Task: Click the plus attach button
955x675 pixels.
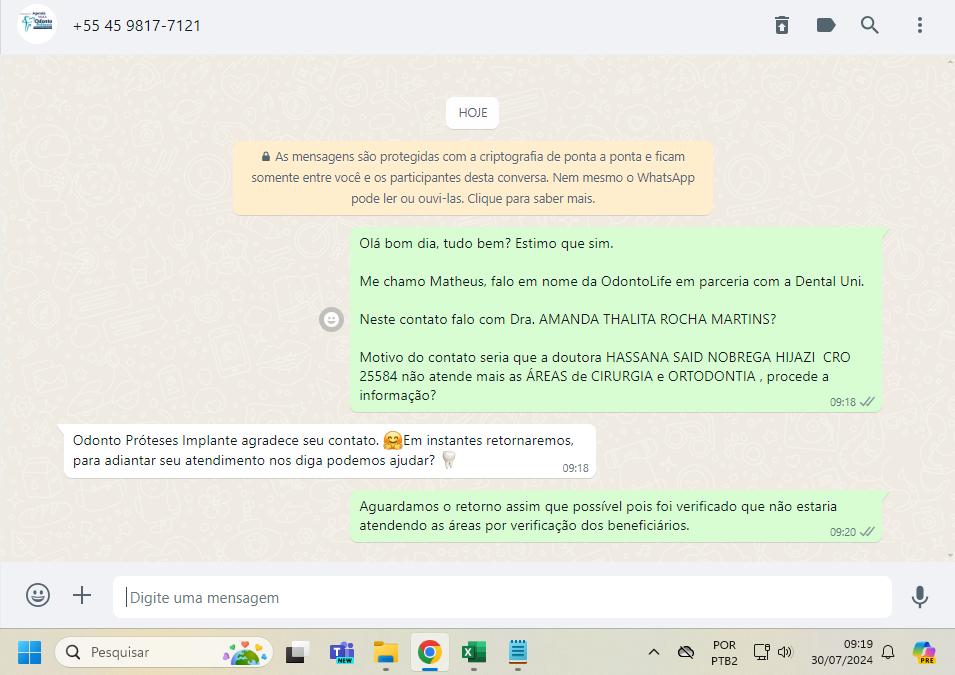Action: (x=82, y=596)
